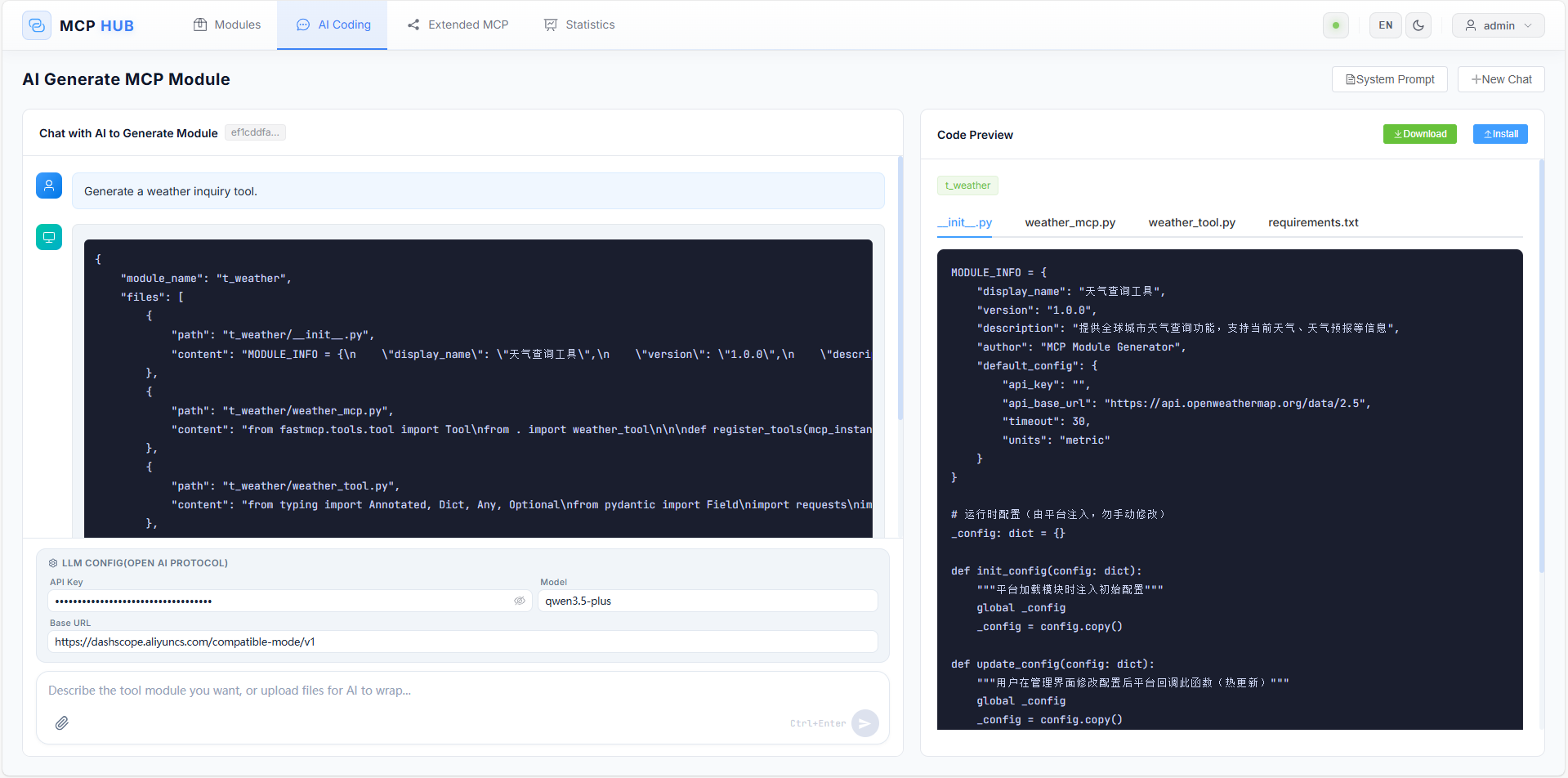The height and width of the screenshot is (778, 1568).
Task: Start a New Chat
Action: (1501, 79)
